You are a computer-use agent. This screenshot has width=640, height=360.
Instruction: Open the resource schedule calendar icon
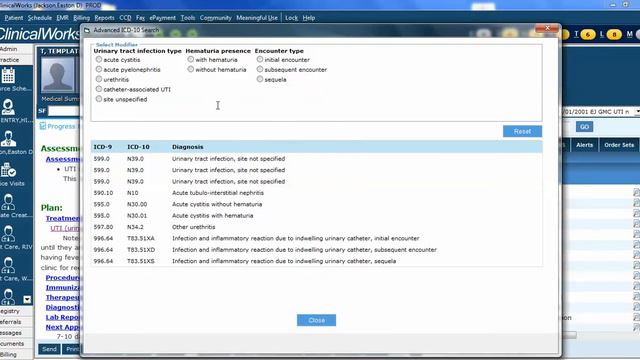coord(8,76)
